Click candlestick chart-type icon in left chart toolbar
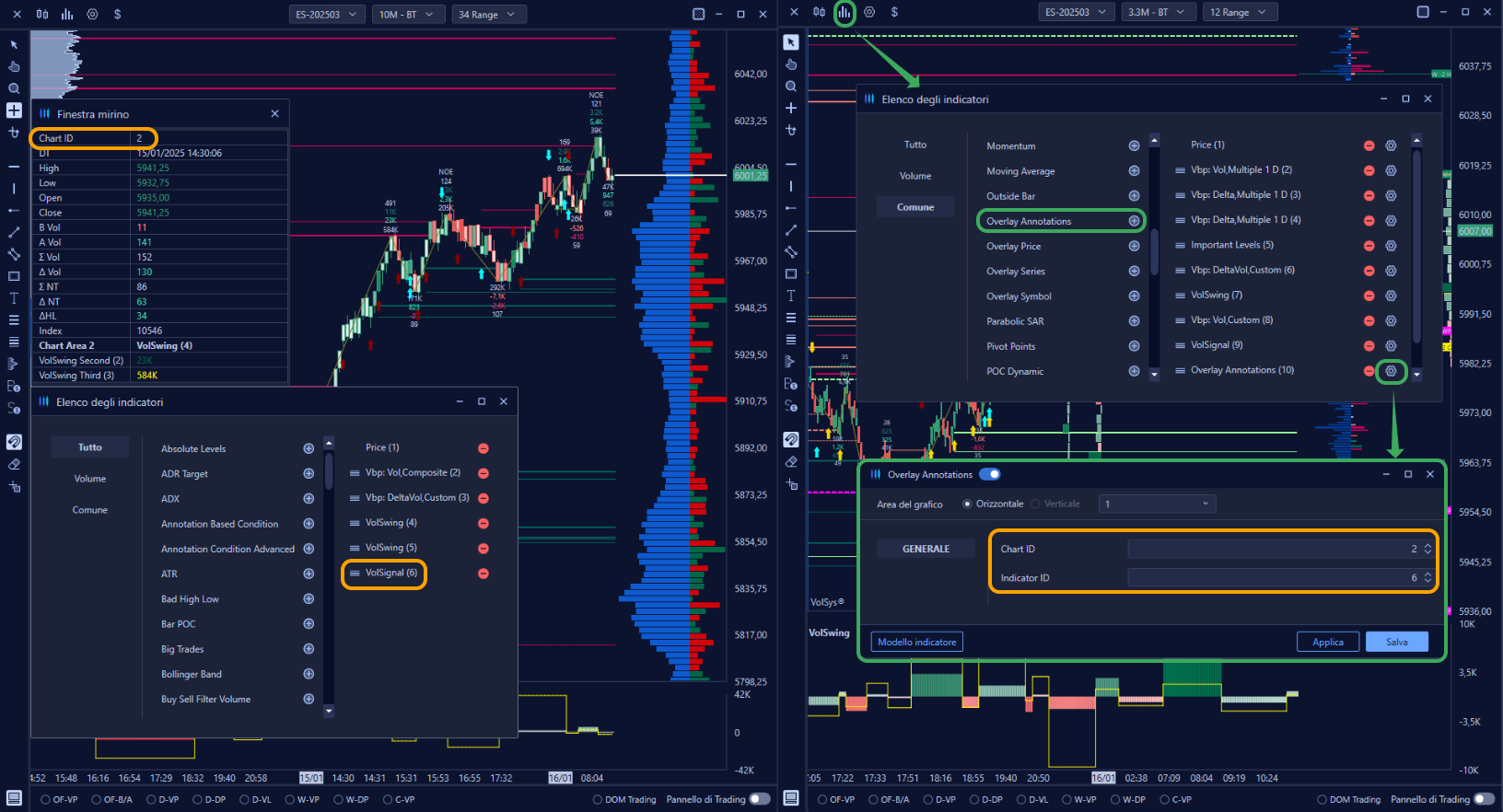Image resolution: width=1503 pixels, height=812 pixels. pos(42,14)
